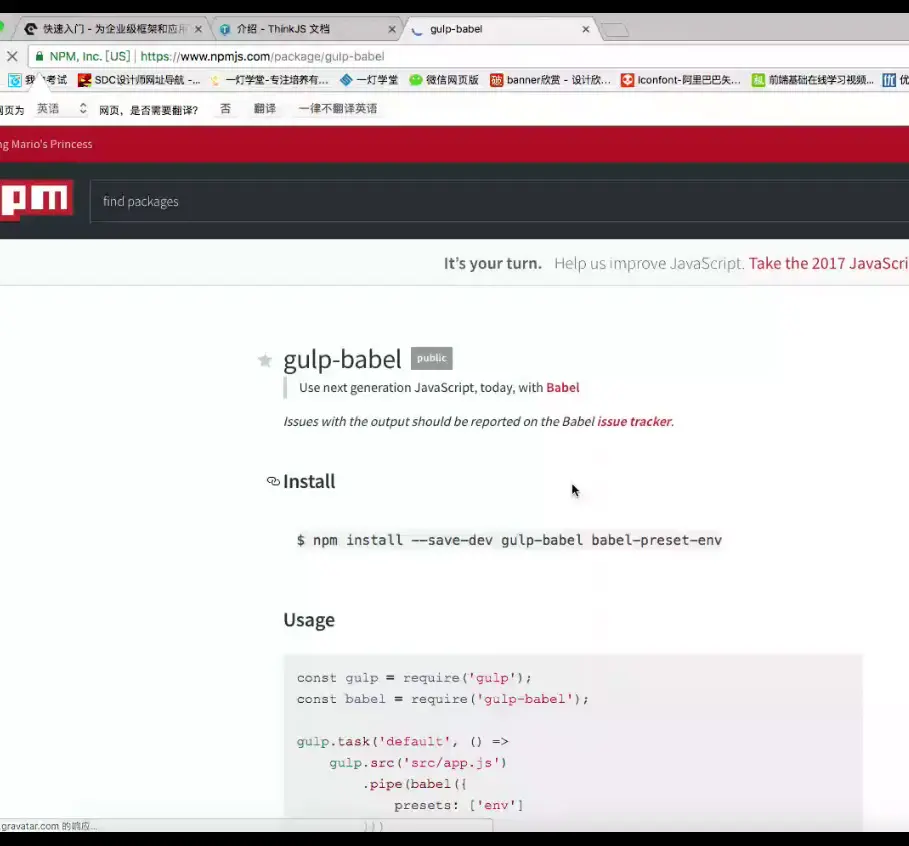Open the 前端基础在线学习视频 bookmark
Viewport: 909px width, 846px height.
point(813,80)
